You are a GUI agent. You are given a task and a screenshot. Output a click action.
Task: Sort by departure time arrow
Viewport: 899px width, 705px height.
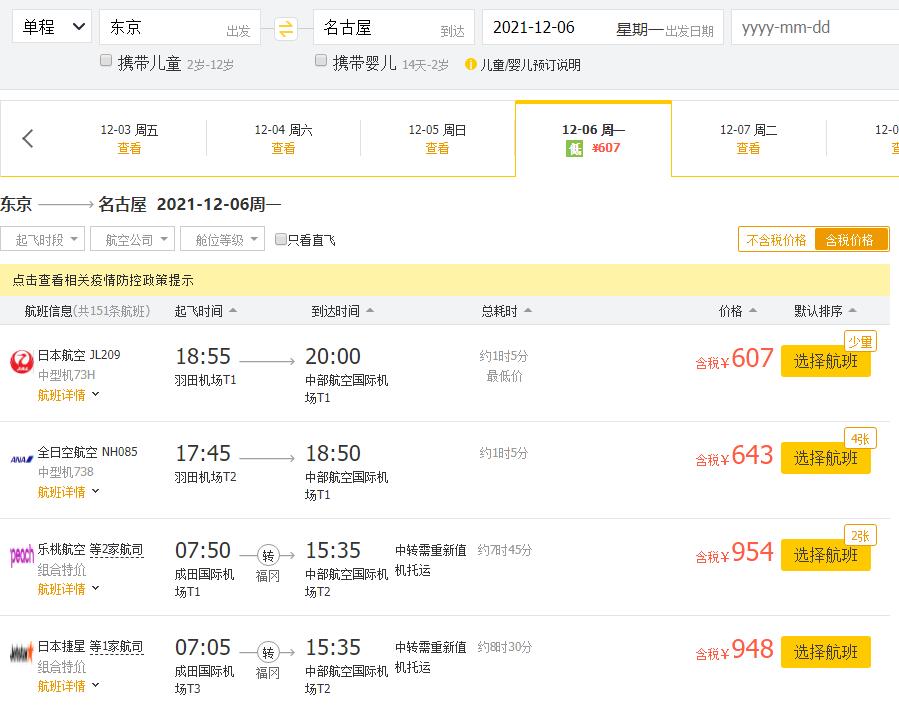[x=233, y=311]
